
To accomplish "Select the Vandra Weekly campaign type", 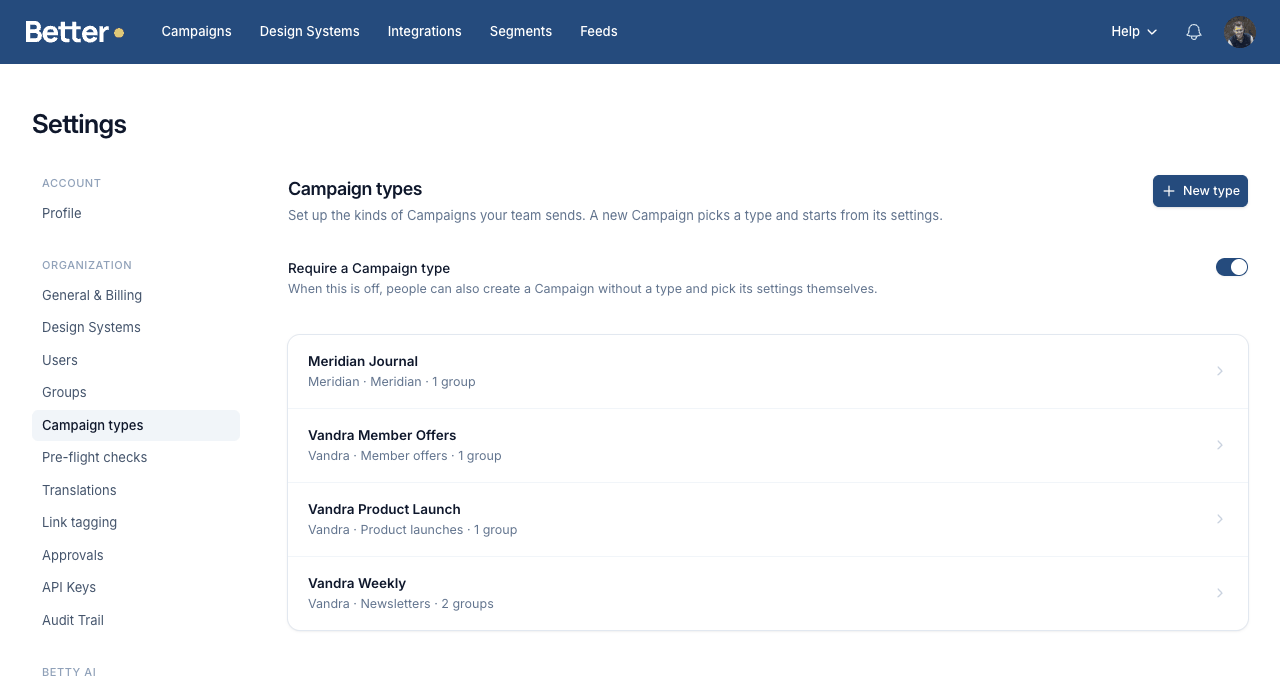I will [x=768, y=593].
